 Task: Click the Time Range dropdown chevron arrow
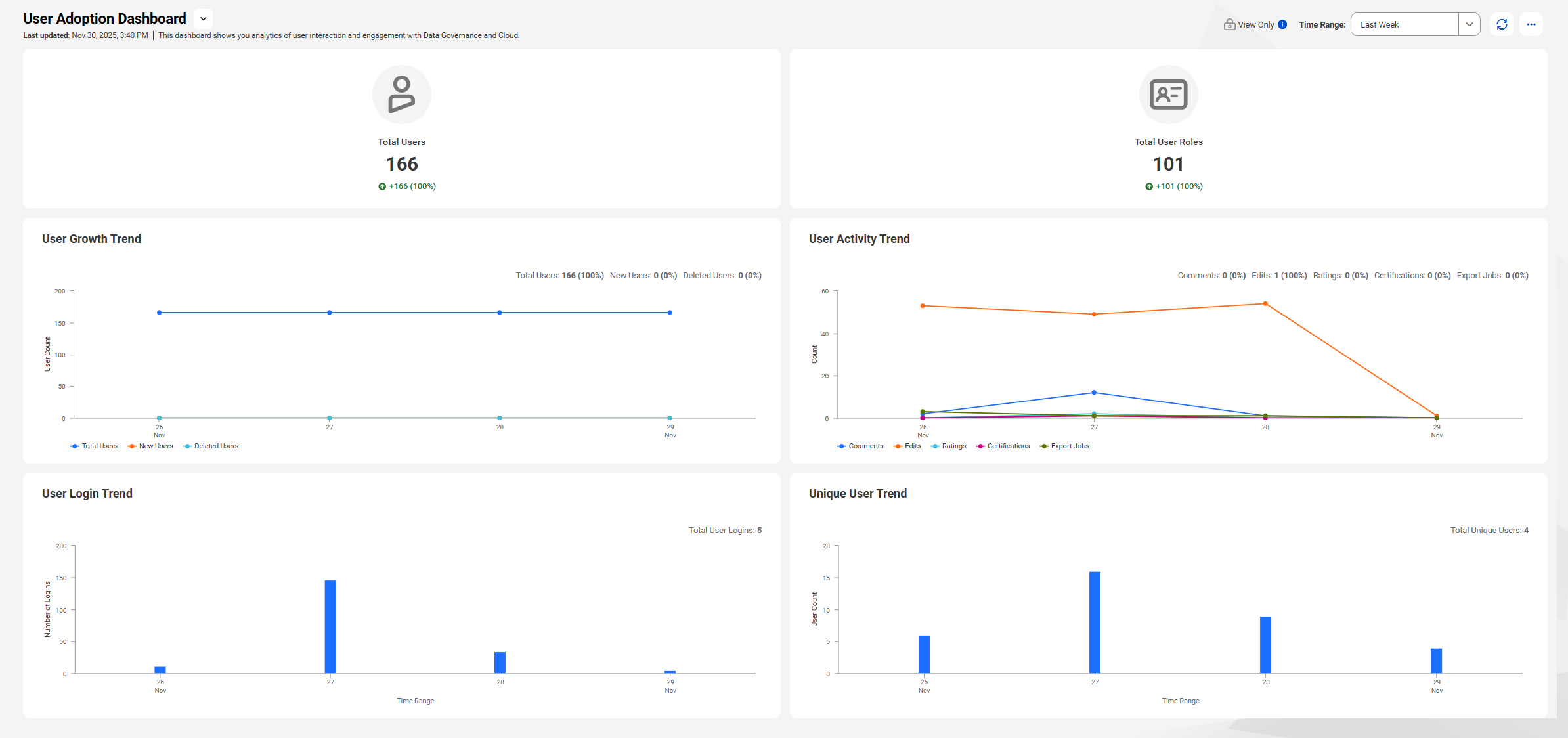tap(1470, 24)
